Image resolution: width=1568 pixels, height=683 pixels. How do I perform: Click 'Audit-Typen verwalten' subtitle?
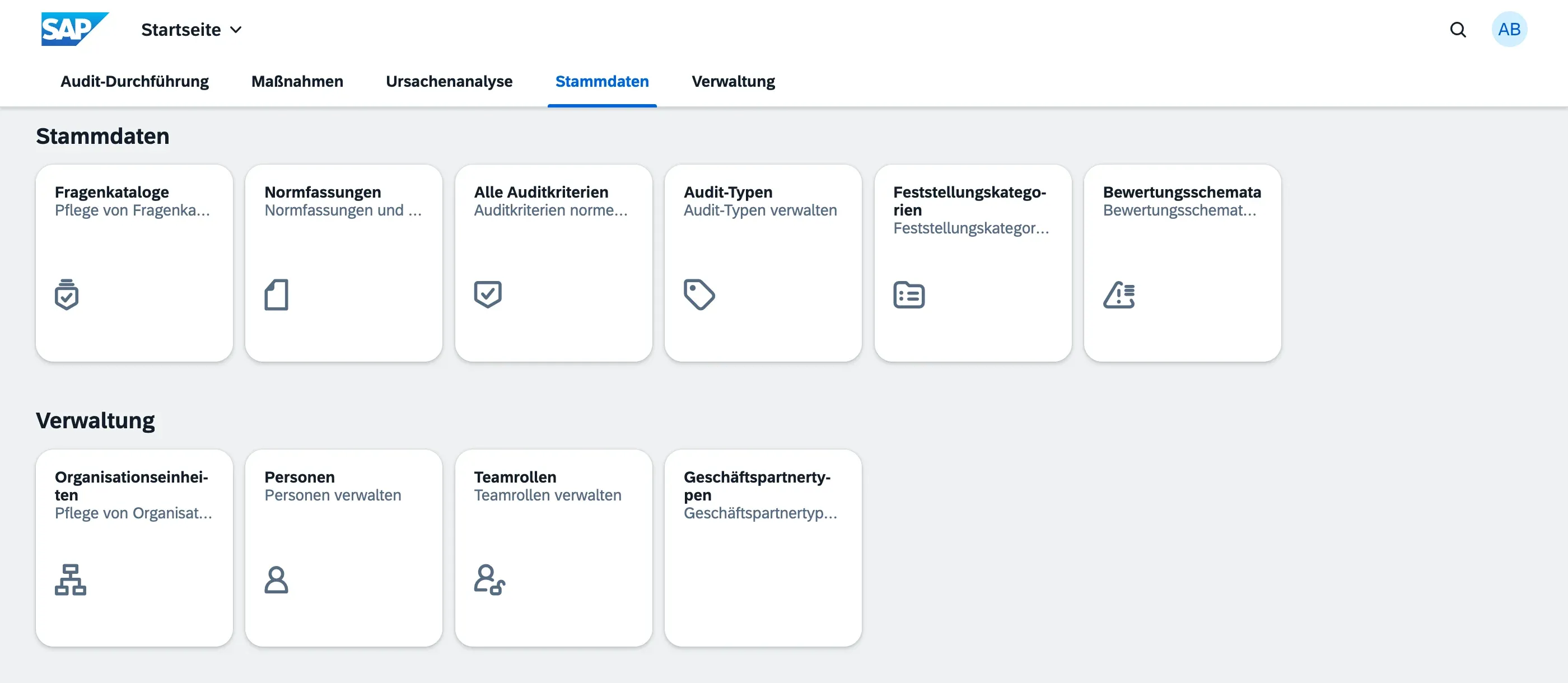760,210
